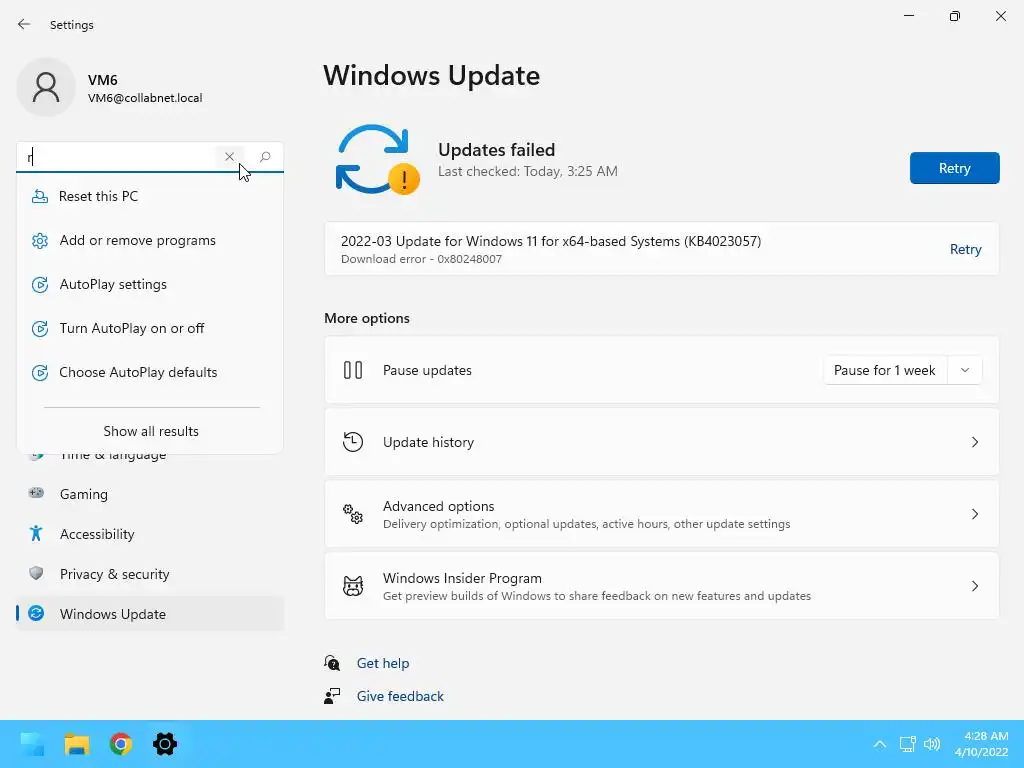Click the Privacy shield icon

(x=36, y=573)
